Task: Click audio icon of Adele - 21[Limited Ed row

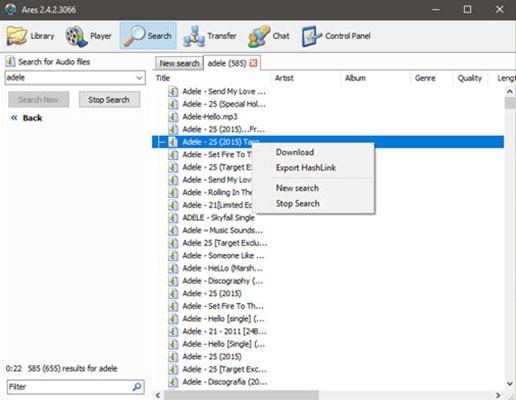Action: [173, 205]
